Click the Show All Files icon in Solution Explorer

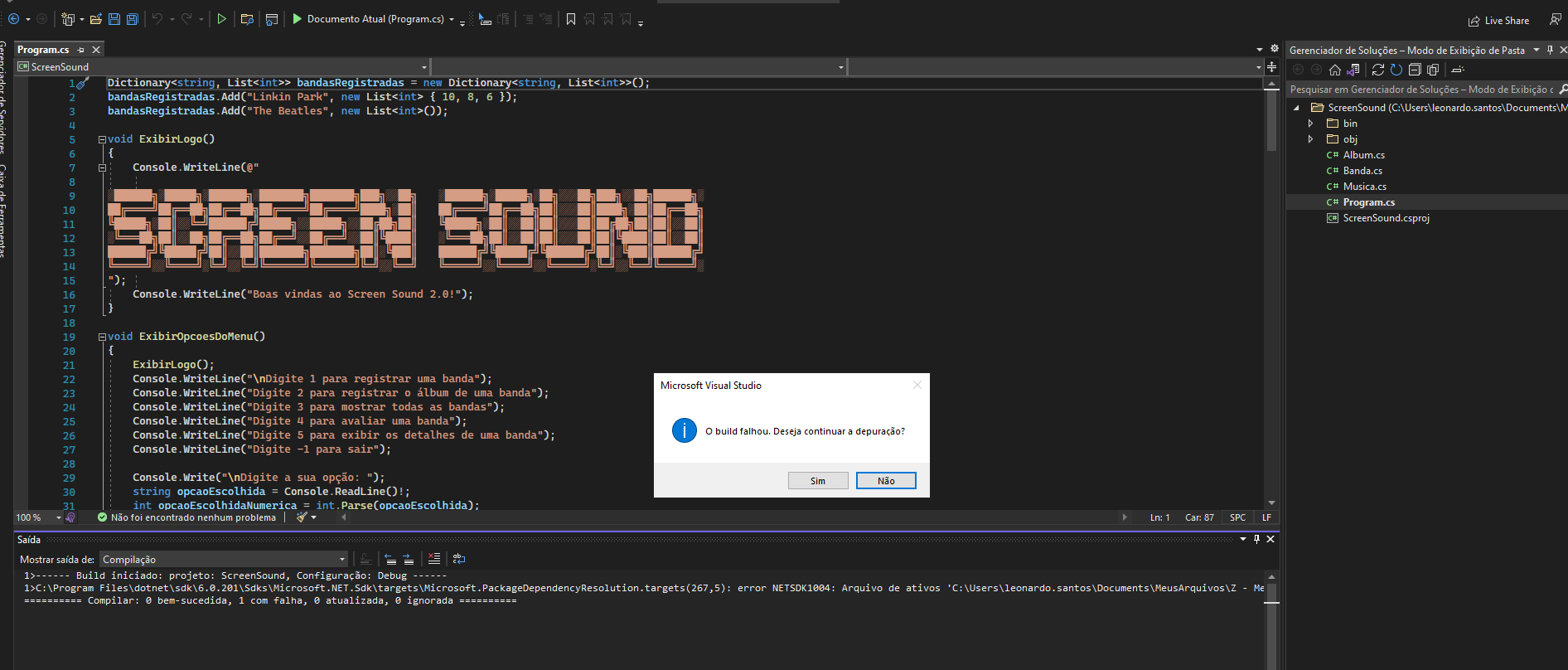pyautogui.click(x=1433, y=70)
